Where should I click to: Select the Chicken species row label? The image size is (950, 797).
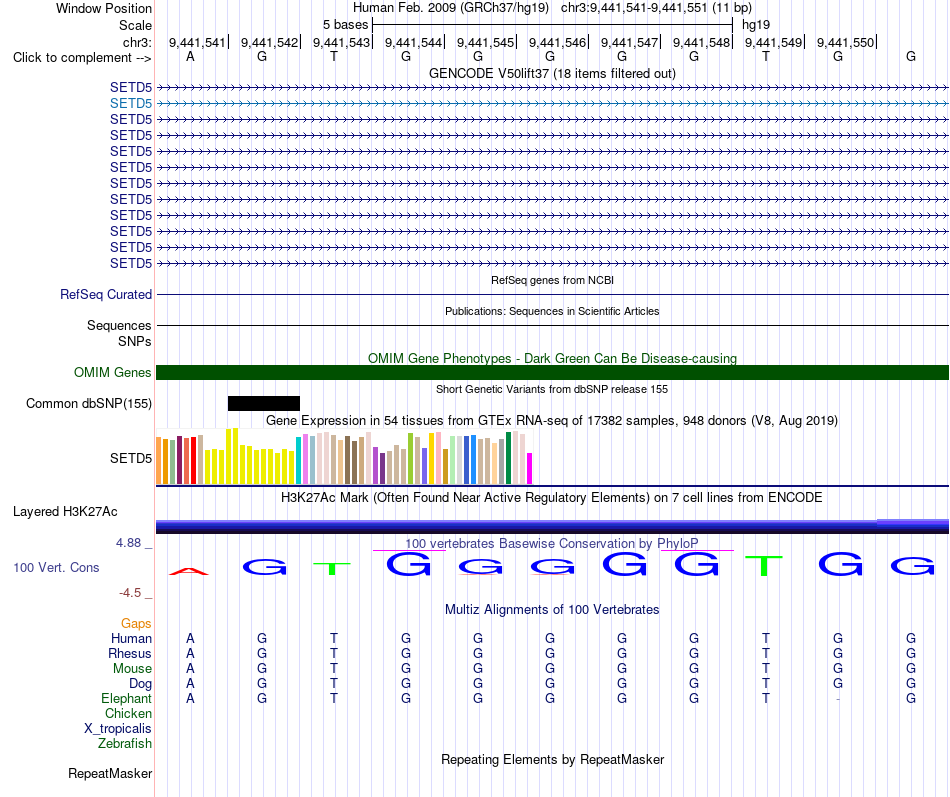click(128, 713)
